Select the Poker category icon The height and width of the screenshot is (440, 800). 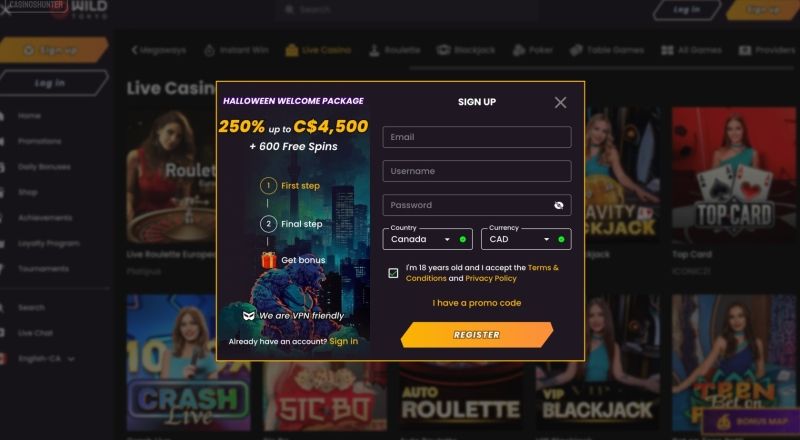coord(518,50)
